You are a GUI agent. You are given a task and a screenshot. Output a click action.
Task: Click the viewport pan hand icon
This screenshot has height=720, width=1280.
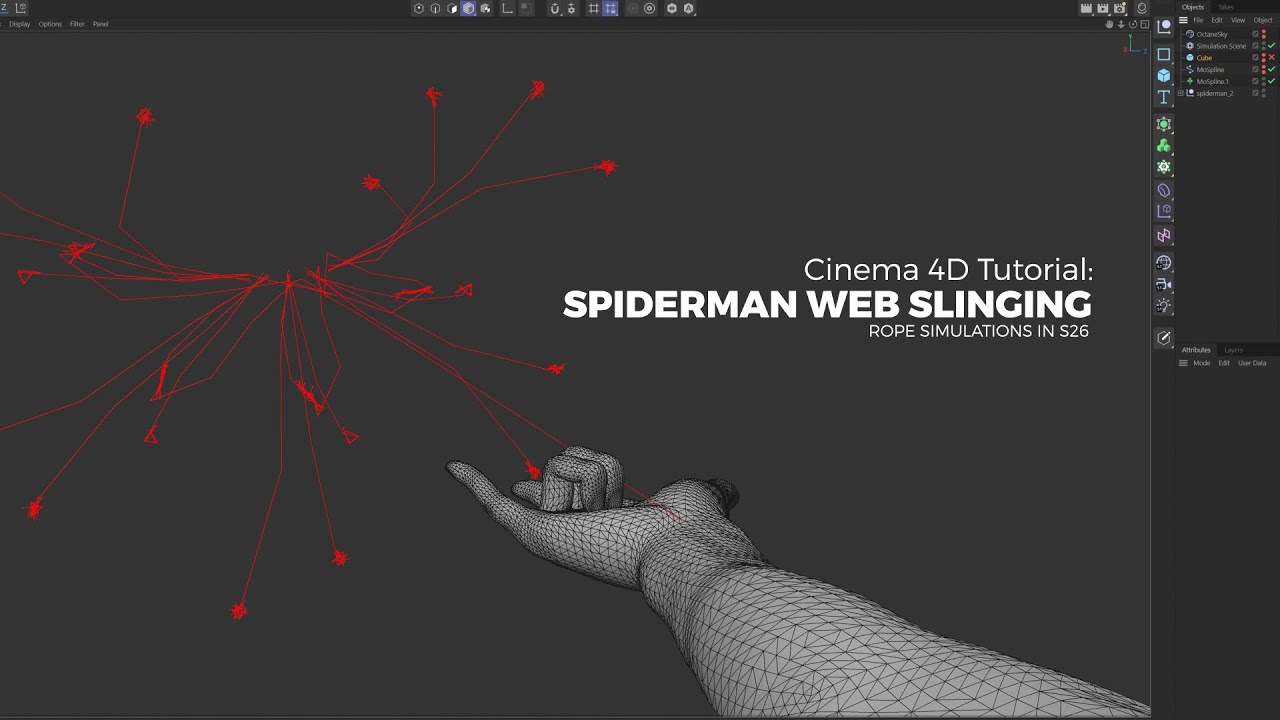(x=1109, y=24)
